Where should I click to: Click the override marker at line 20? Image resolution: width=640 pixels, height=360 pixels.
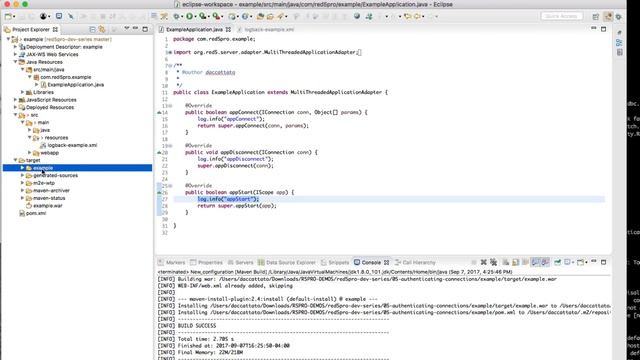point(160,152)
